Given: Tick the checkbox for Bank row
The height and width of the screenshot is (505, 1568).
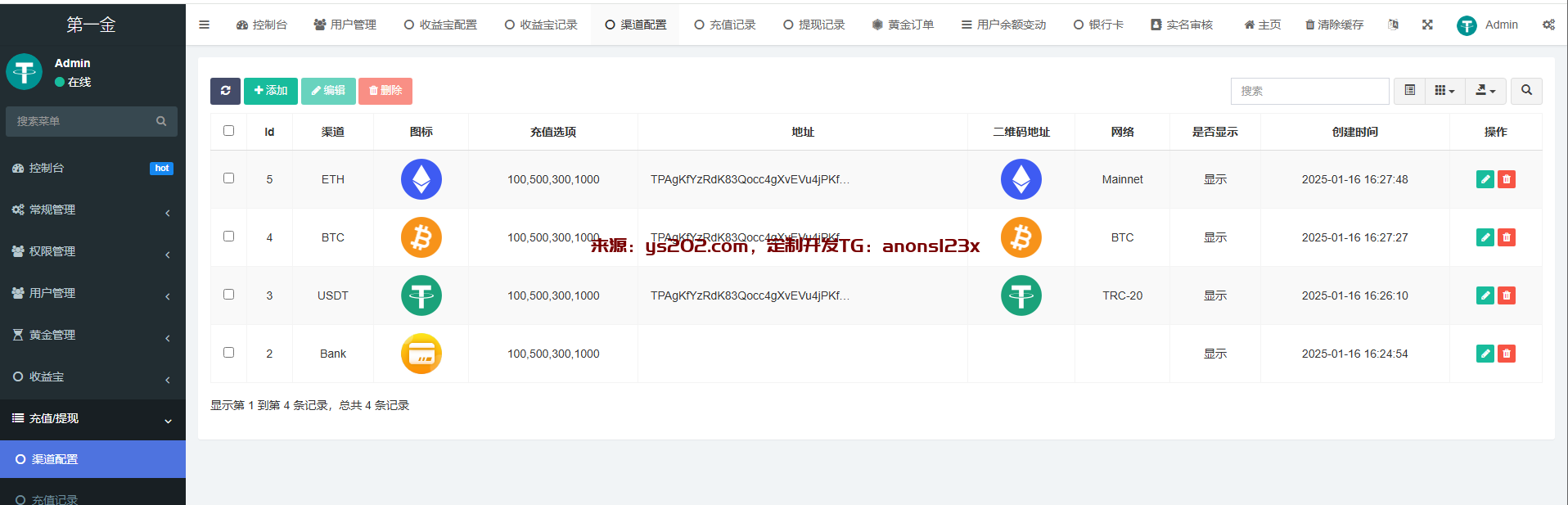Looking at the screenshot, I should pyautogui.click(x=229, y=353).
